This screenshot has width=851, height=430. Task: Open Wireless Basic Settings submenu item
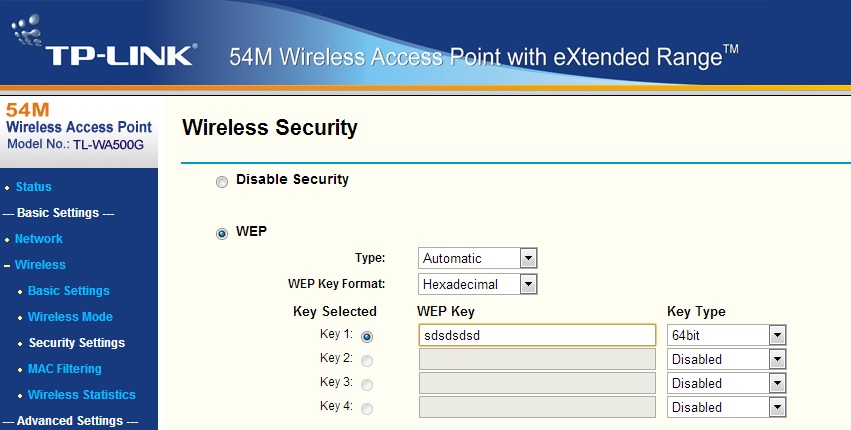pyautogui.click(x=69, y=291)
